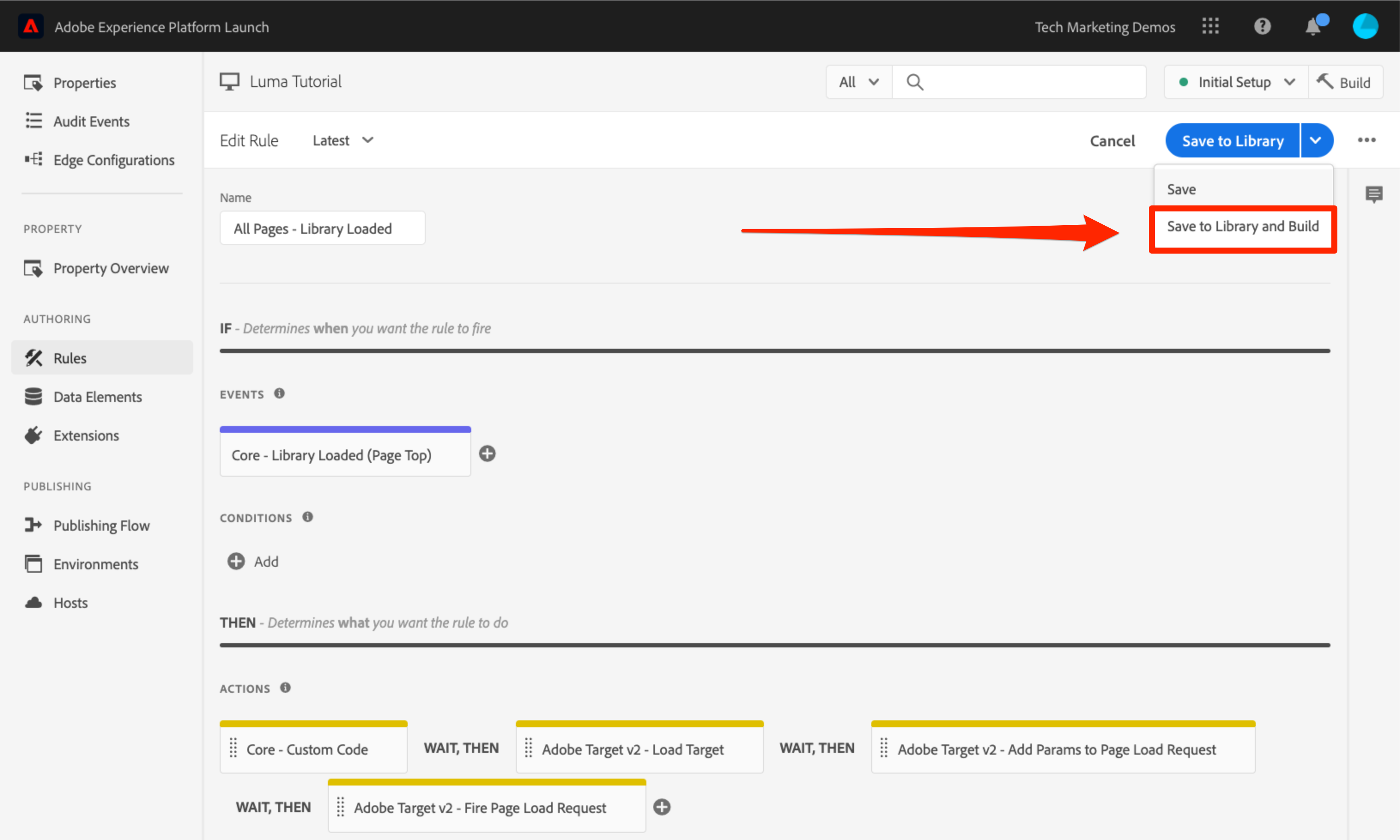Select Save to Library and Build
The image size is (1400, 840).
point(1242,227)
